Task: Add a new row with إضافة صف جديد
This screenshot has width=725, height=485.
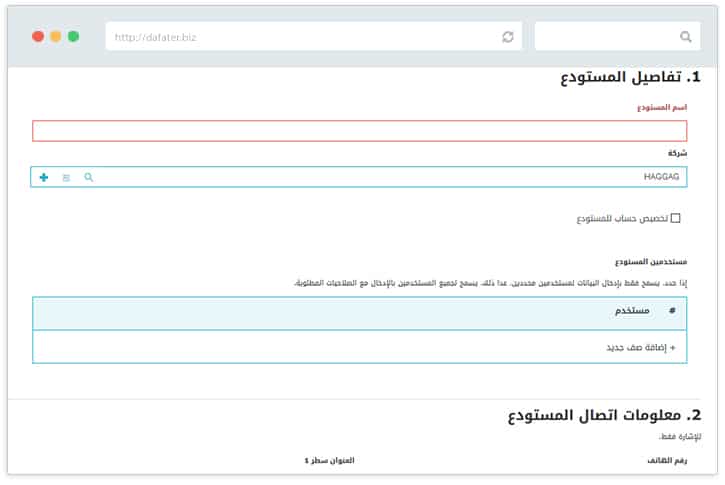Action: click(640, 347)
